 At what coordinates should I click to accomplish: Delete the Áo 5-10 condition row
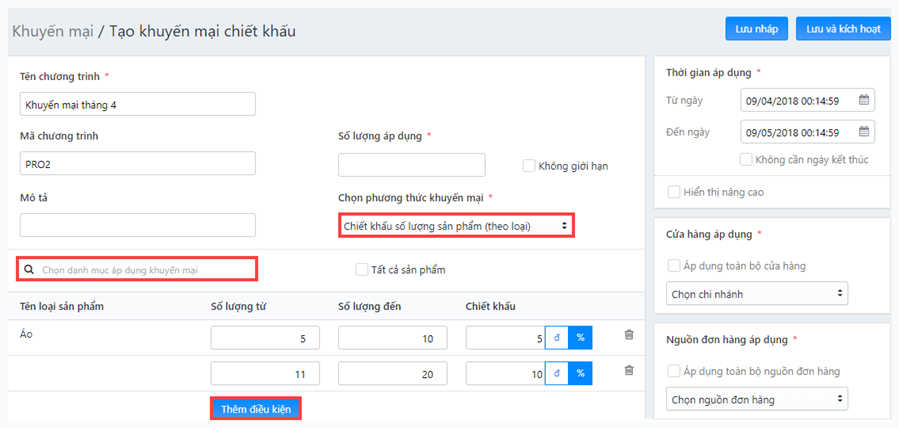click(x=629, y=334)
